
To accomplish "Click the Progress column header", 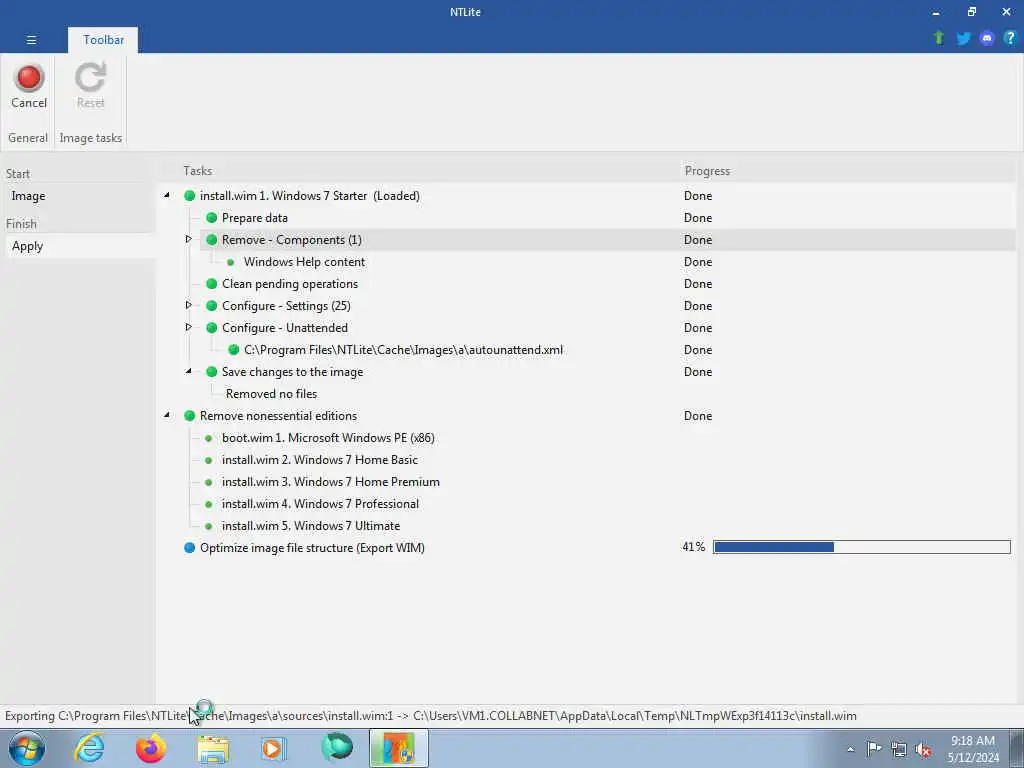I will [x=707, y=170].
